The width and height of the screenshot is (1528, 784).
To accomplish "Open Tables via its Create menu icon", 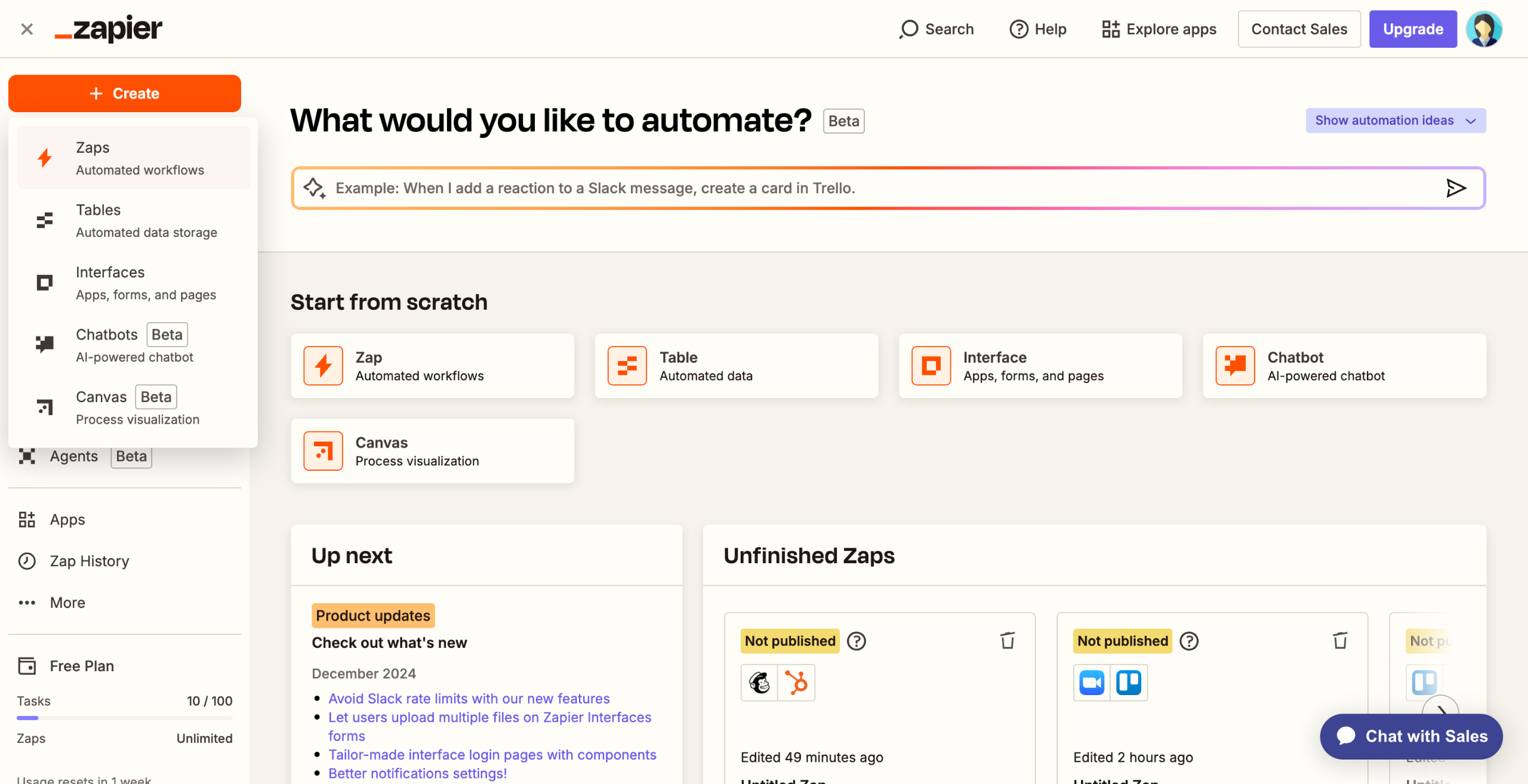I will tap(44, 220).
